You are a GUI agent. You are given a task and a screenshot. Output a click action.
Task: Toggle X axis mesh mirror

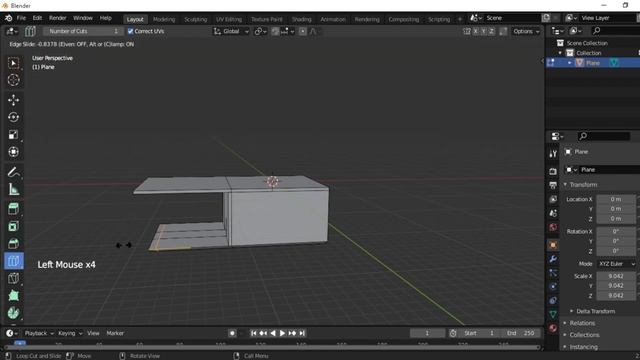[x=476, y=31]
